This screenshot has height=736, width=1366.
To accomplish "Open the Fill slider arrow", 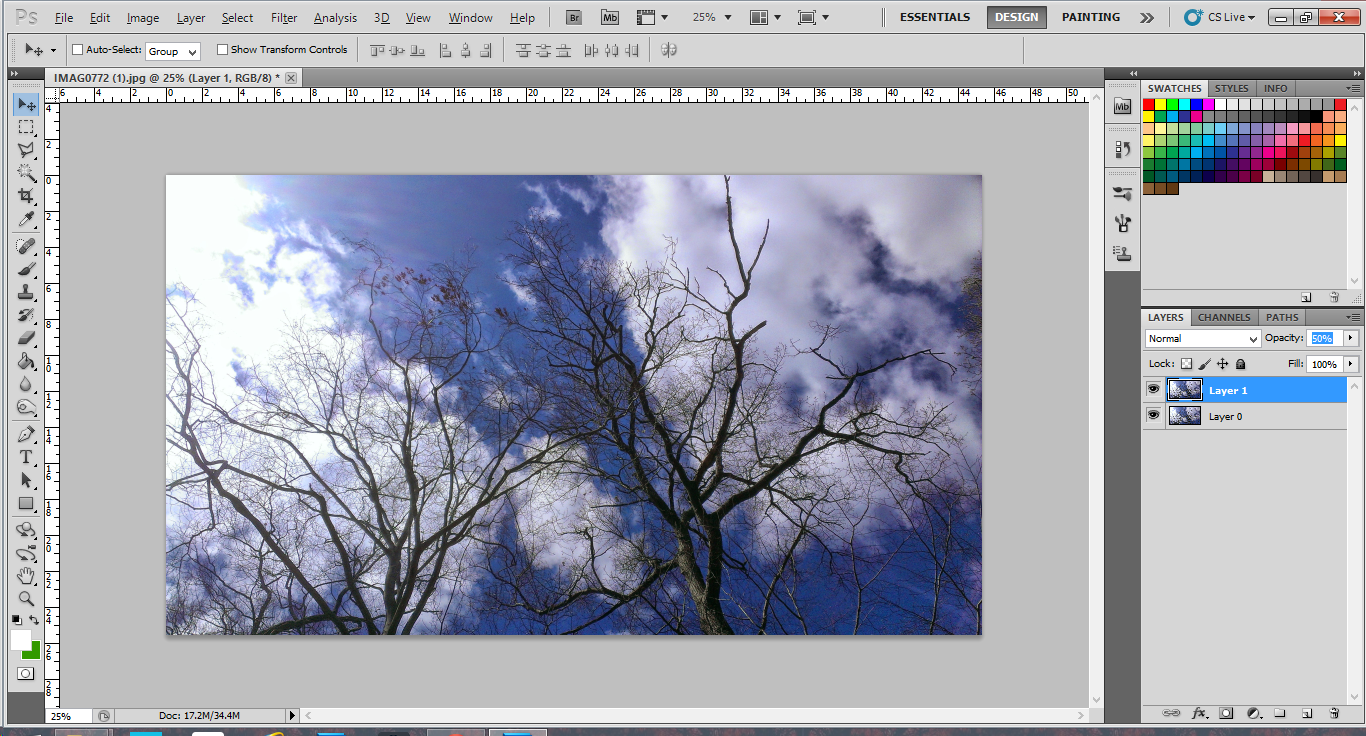I will (1351, 364).
